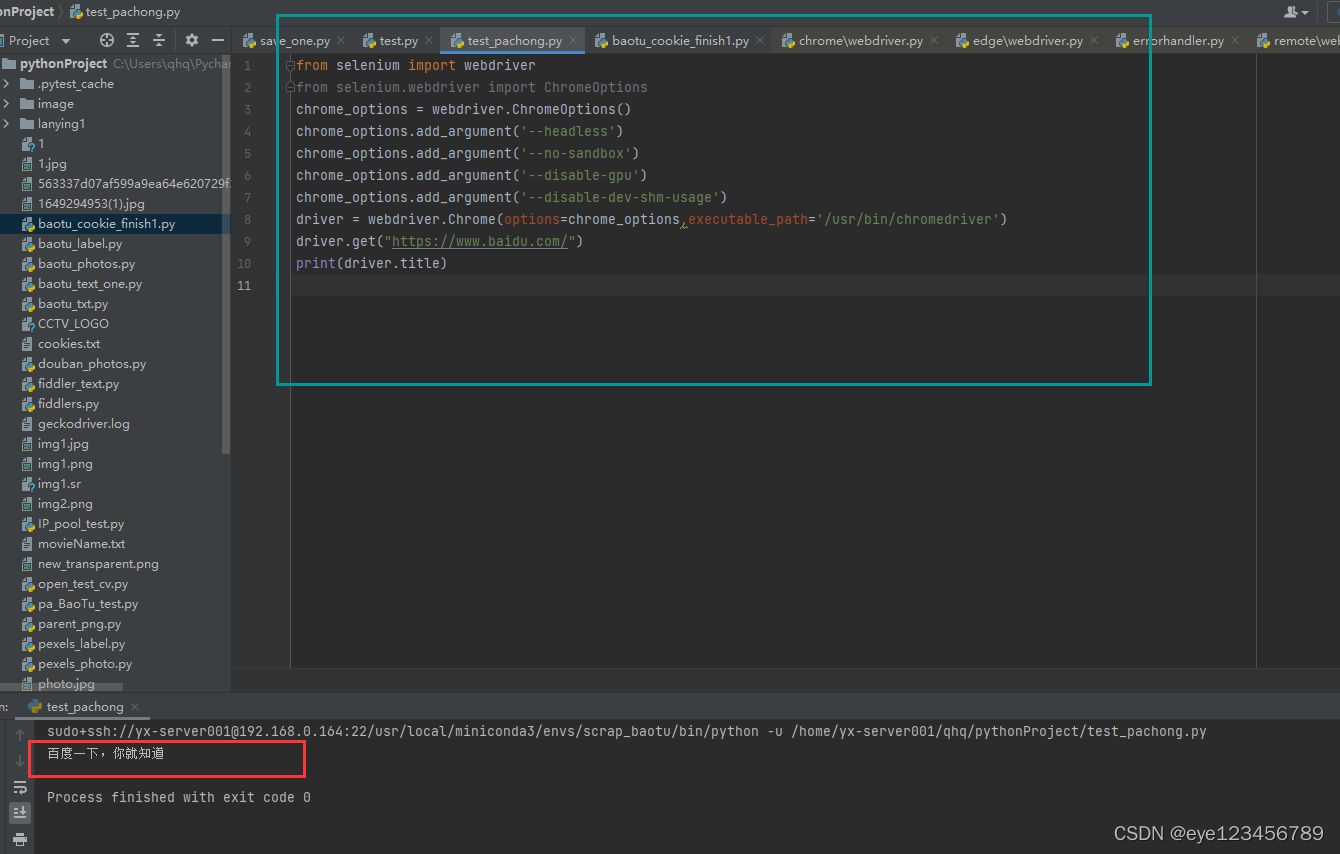Click the Python icon beside test_pachong console tab
1340x854 pixels.
coord(34,705)
